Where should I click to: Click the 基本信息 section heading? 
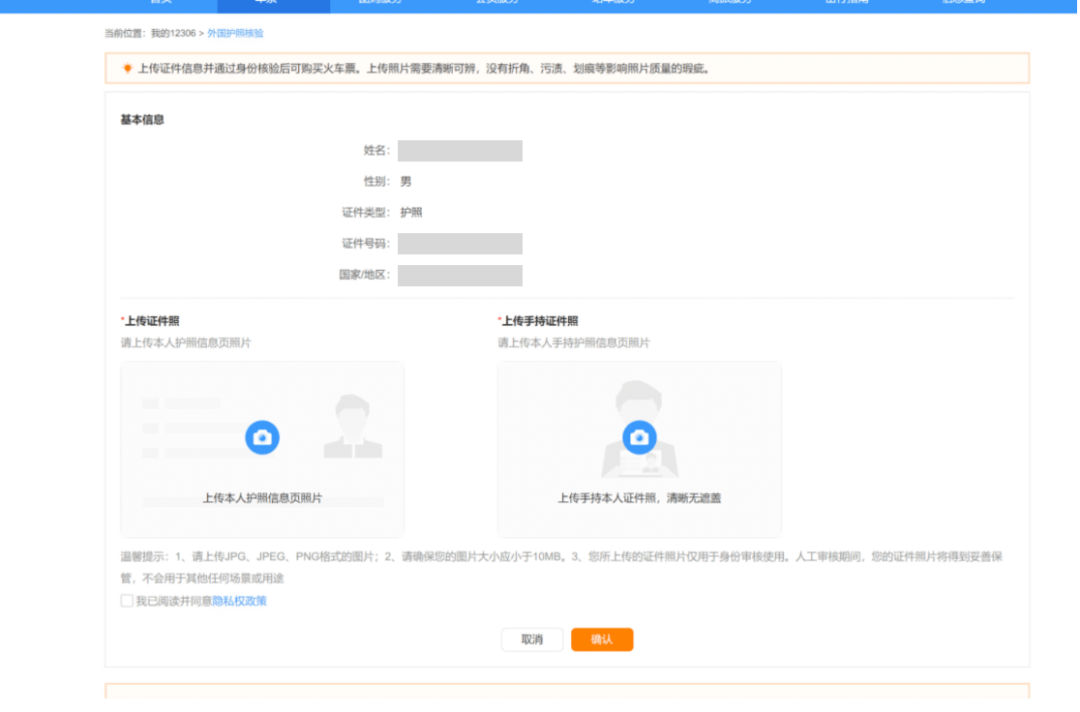click(x=143, y=120)
